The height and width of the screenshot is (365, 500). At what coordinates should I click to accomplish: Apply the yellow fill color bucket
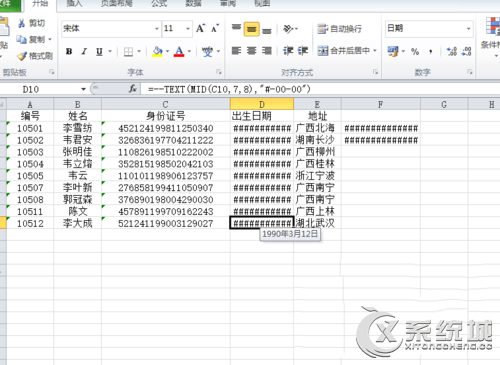tap(157, 51)
